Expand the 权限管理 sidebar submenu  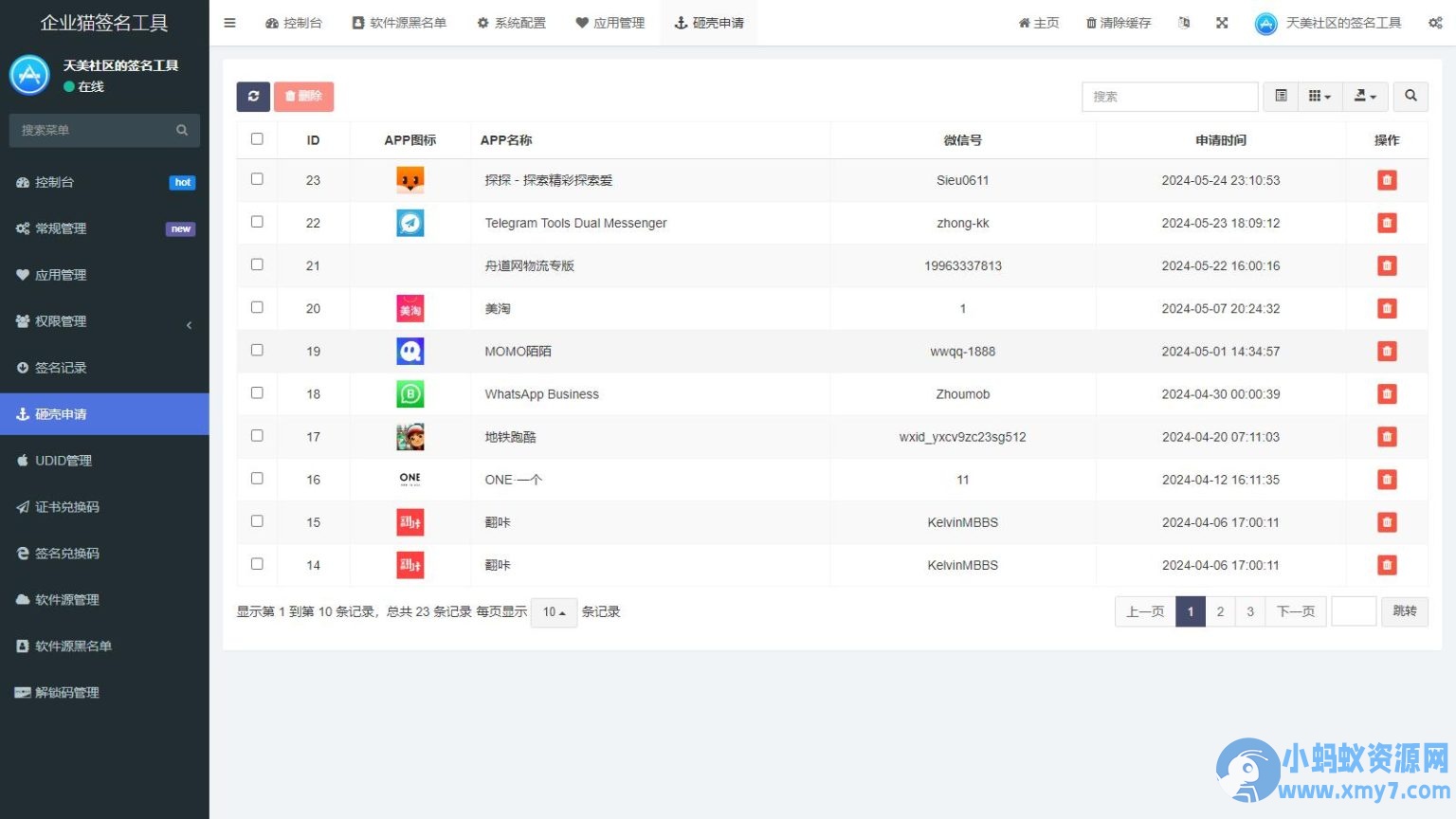104,321
